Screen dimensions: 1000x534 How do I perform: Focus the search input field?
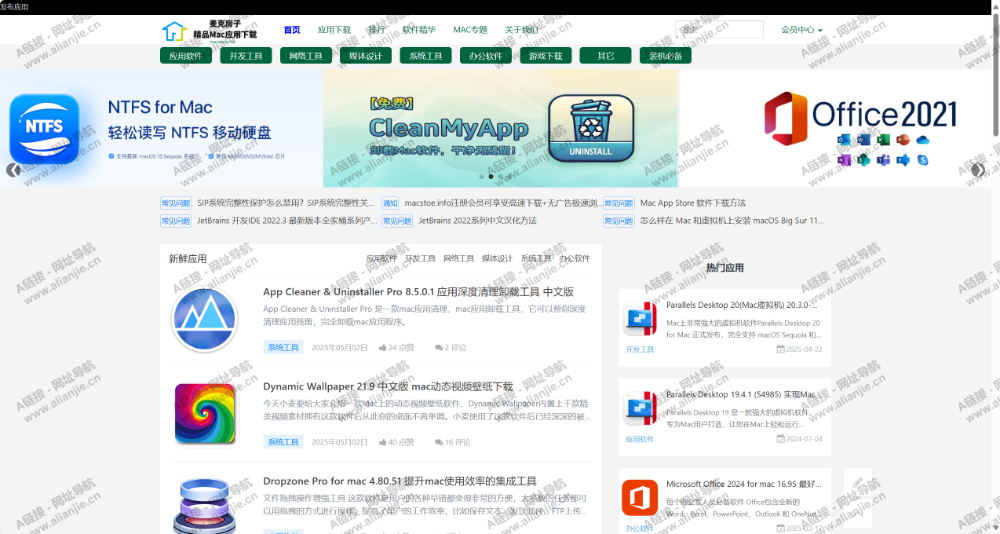point(719,29)
